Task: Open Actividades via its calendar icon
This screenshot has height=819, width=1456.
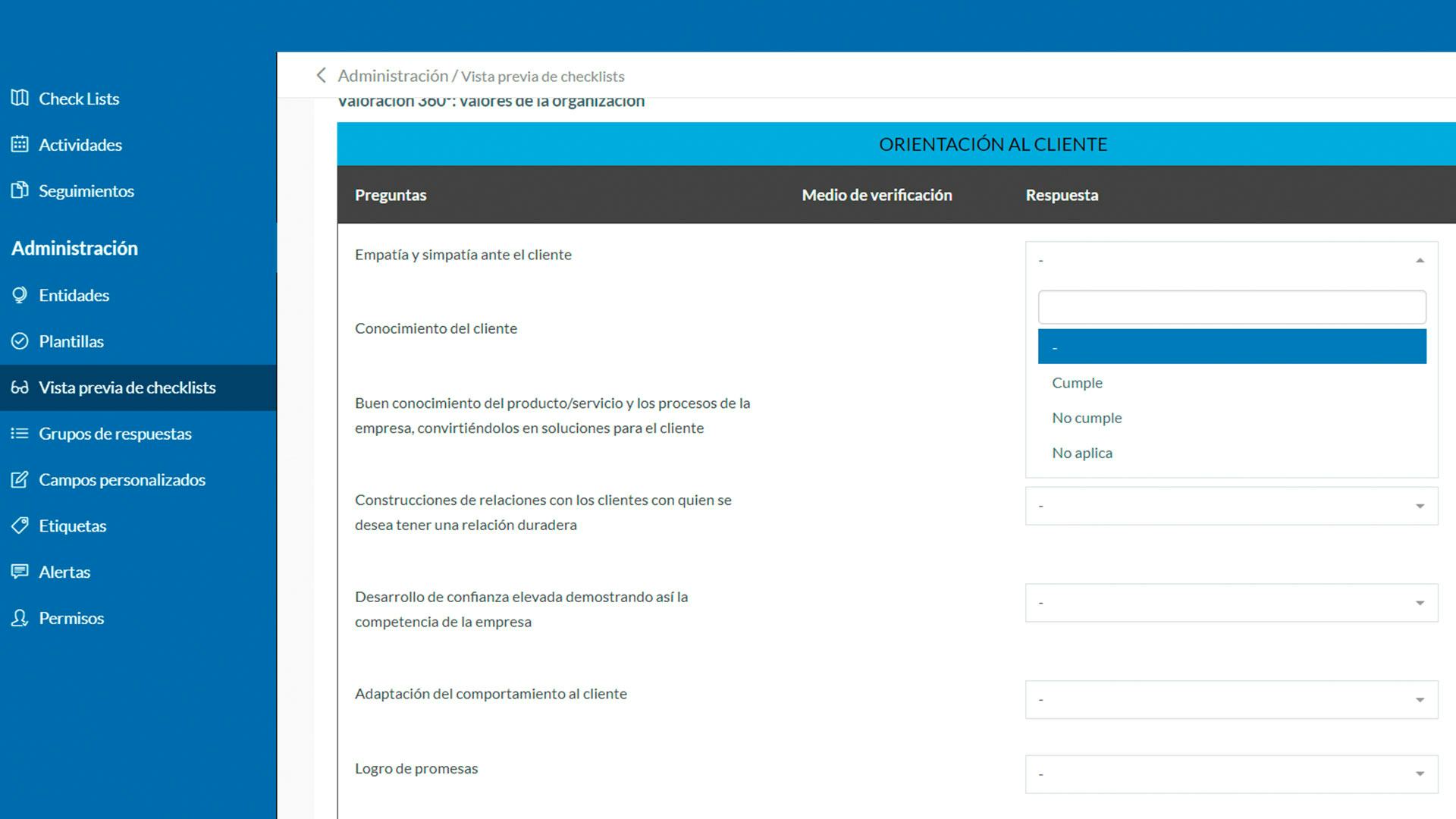Action: 20,144
